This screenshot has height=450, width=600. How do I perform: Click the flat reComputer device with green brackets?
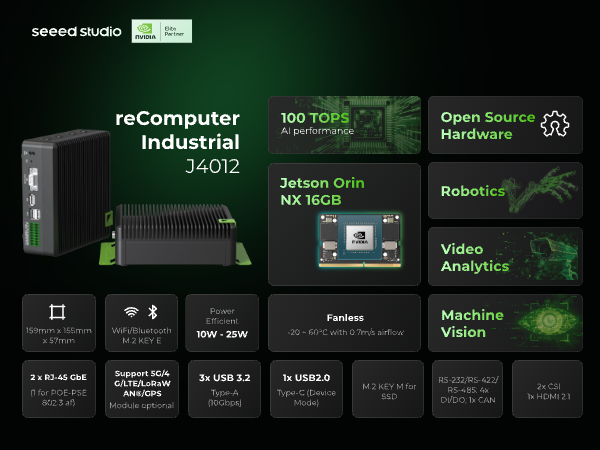tap(175, 235)
